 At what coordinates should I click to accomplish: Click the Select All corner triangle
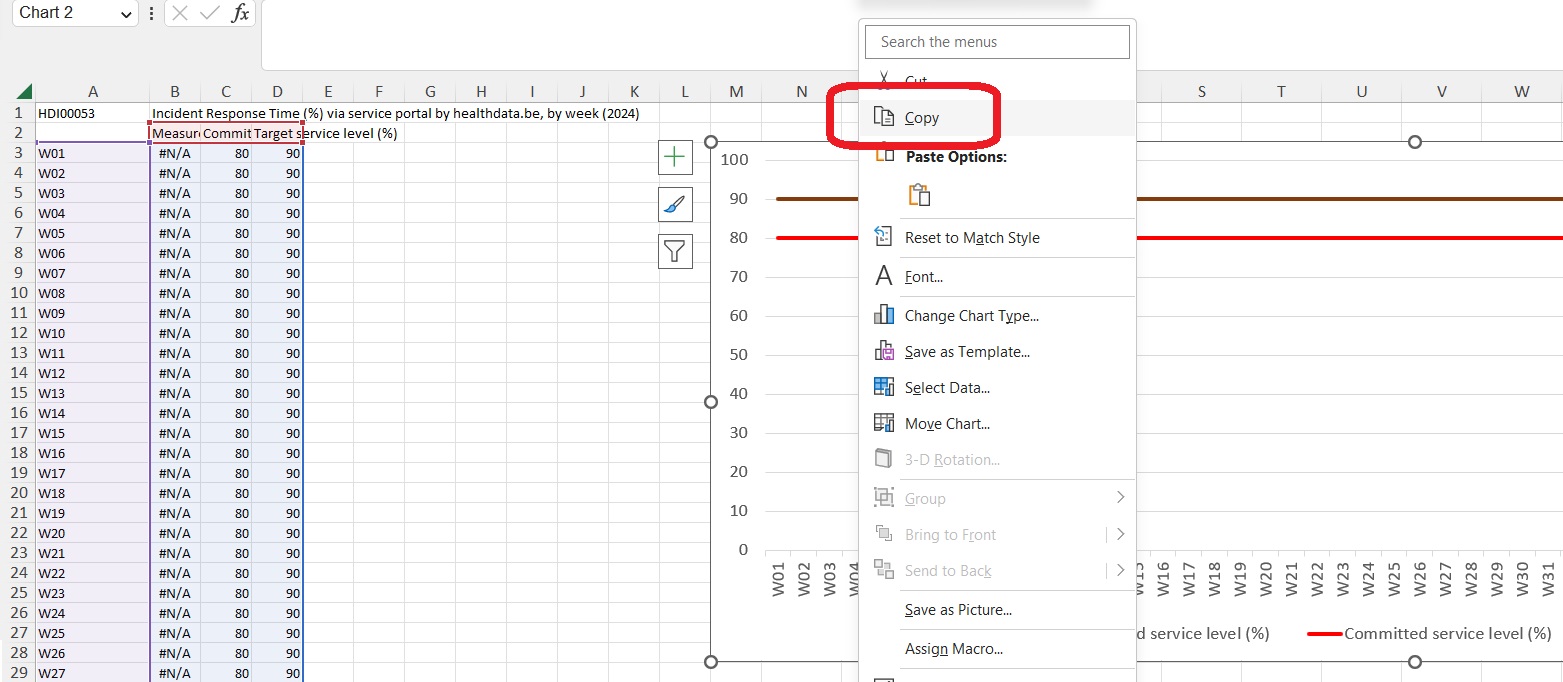coord(23,92)
